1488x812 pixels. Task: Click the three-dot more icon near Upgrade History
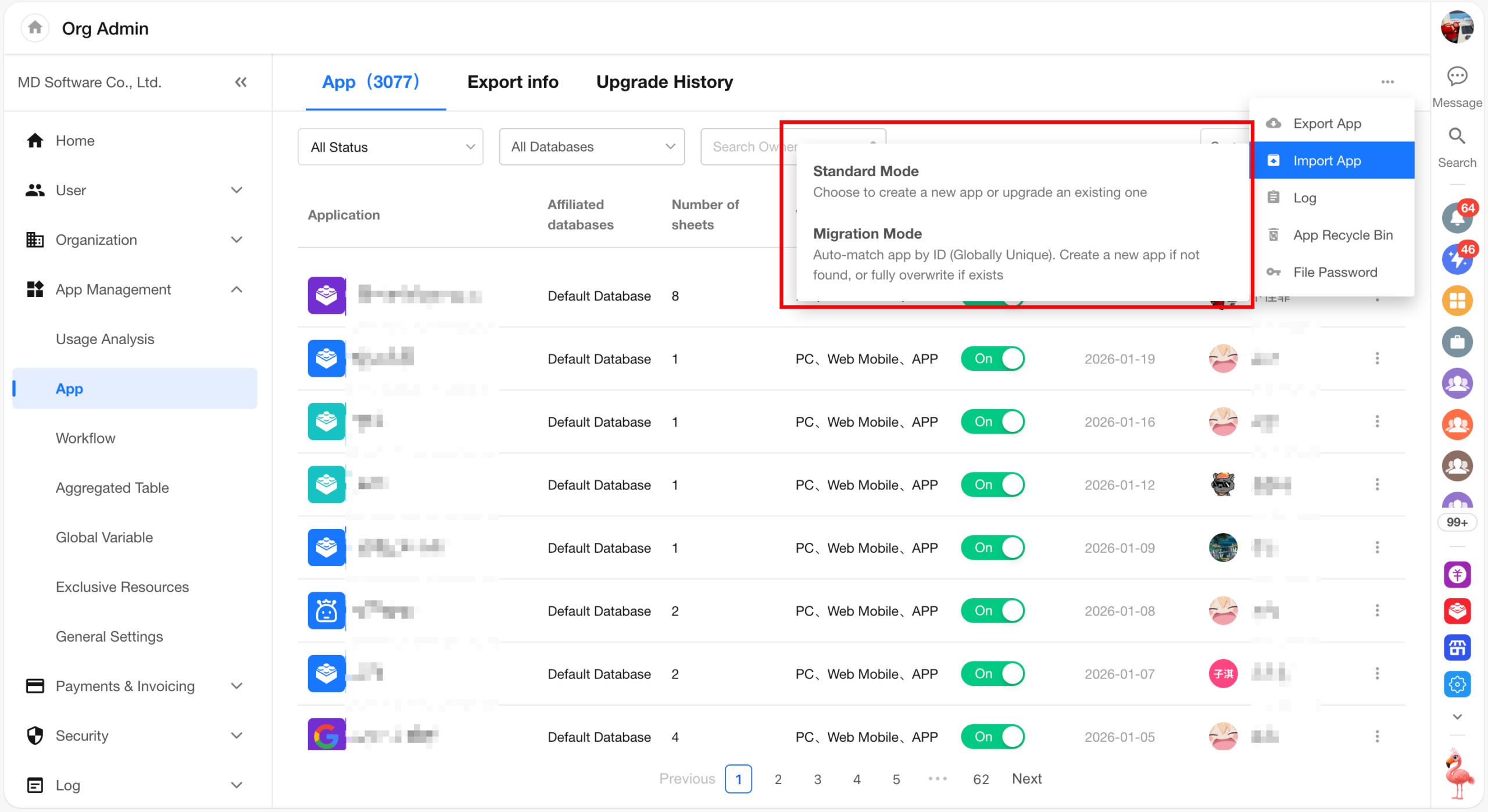coord(1387,82)
